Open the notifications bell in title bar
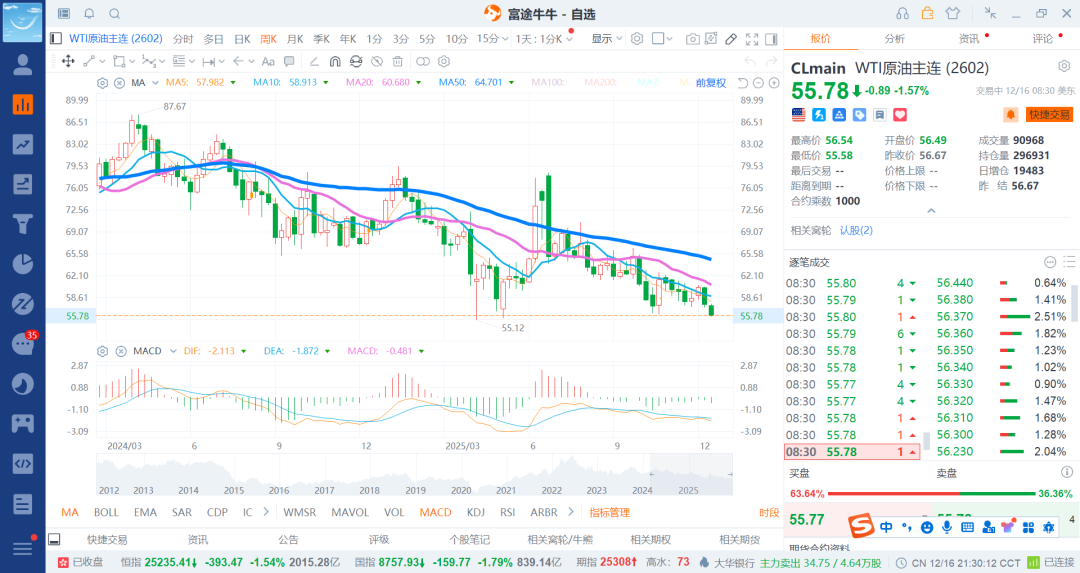 pos(90,14)
